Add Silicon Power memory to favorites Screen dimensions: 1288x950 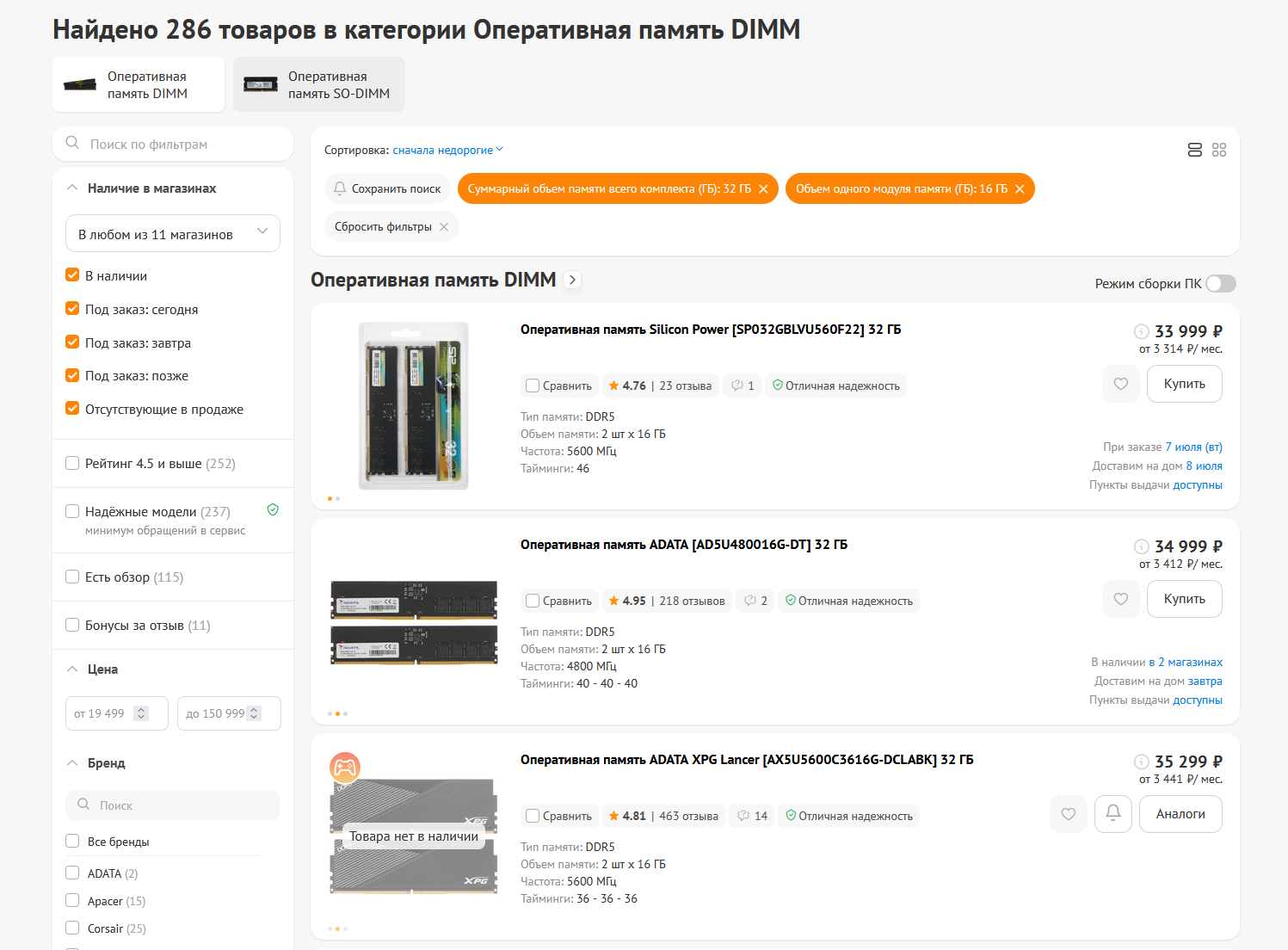1121,384
